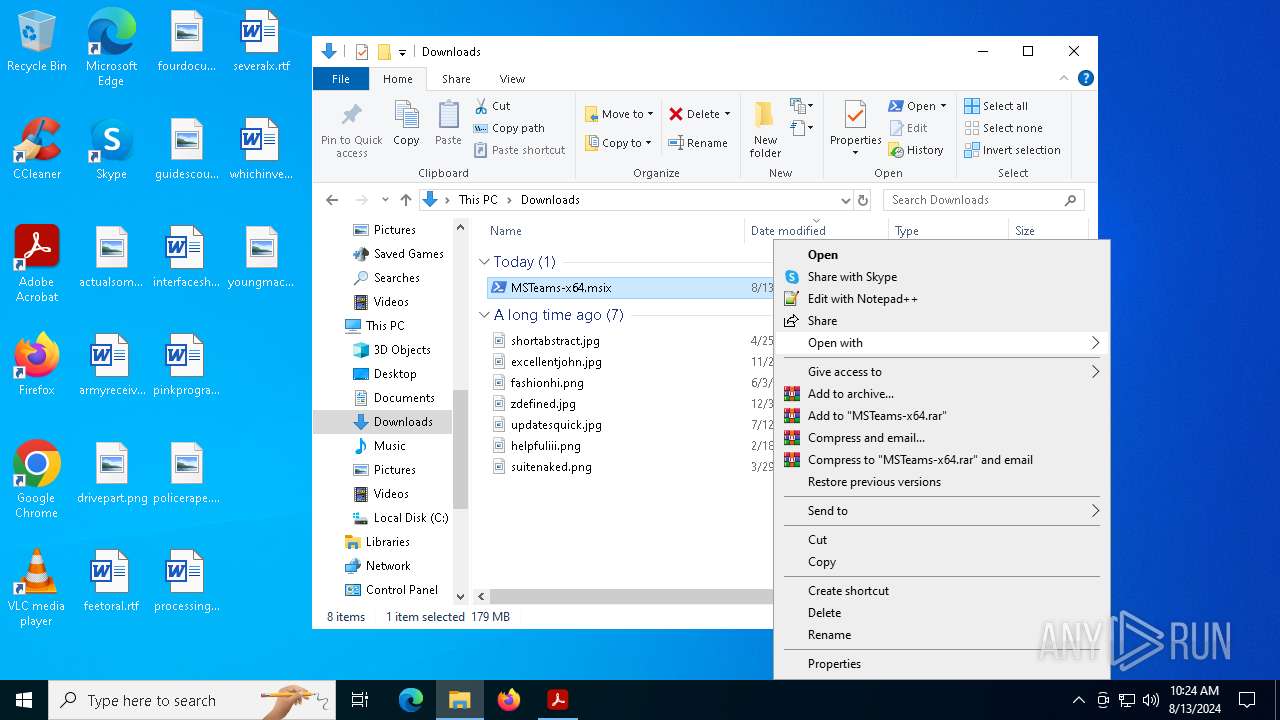The image size is (1280, 720).
Task: Open the Move to dropdown
Action: 619,114
